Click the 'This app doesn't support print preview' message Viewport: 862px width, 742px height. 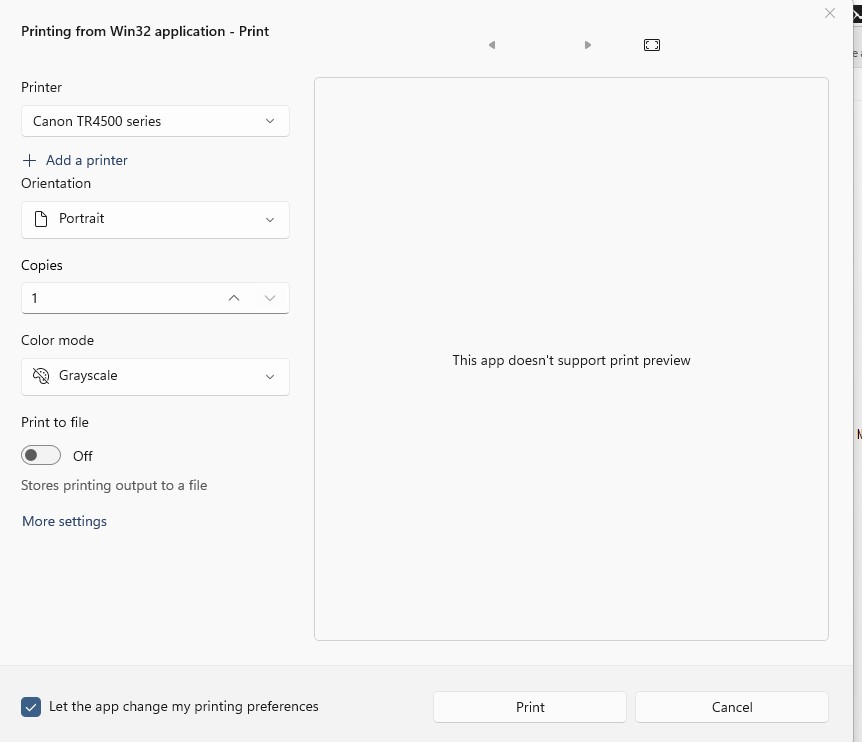[x=571, y=360]
